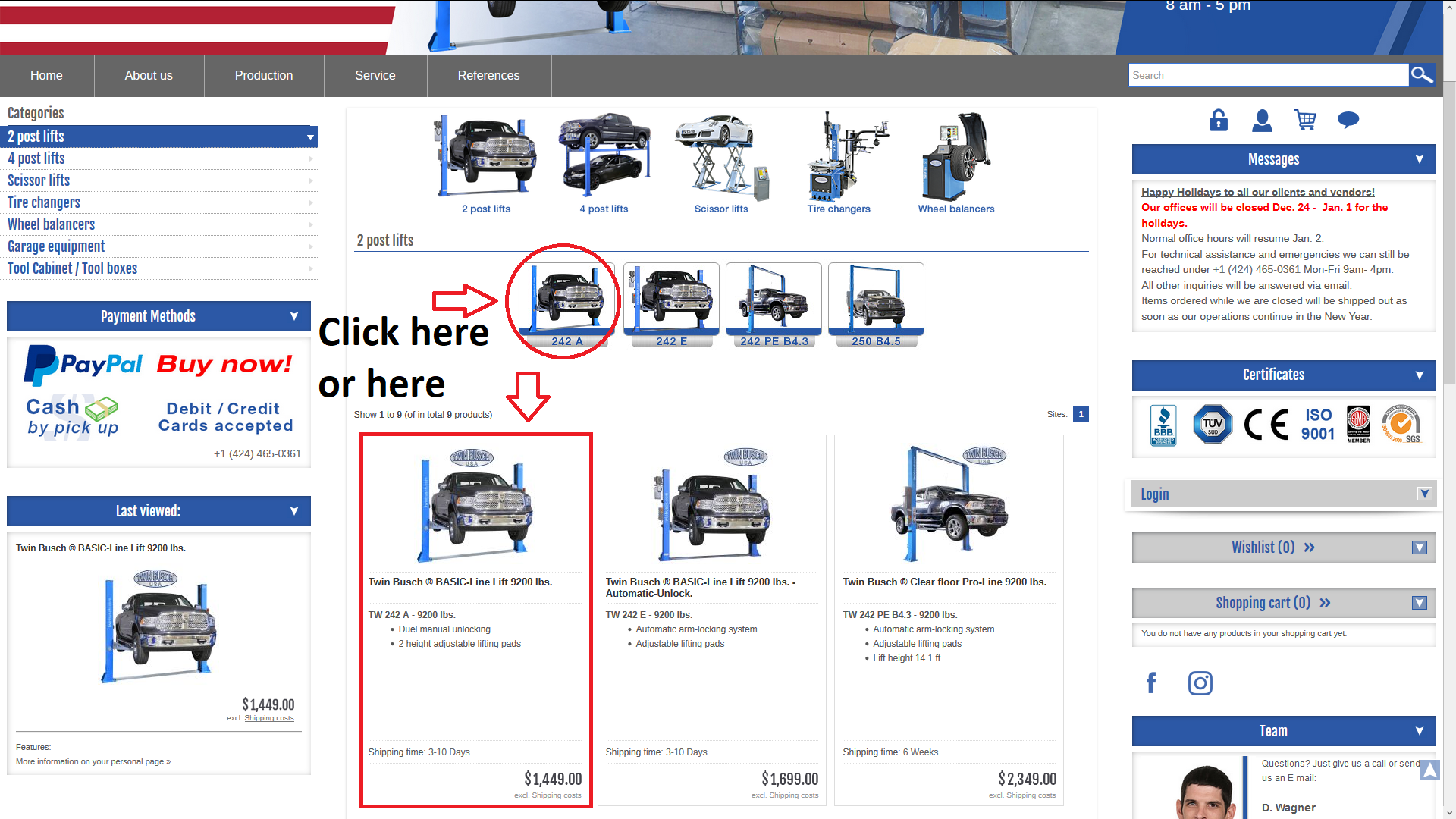The width and height of the screenshot is (1456, 819).
Task: Click Shipping costs under the $2,349.00 price
Action: (1031, 795)
